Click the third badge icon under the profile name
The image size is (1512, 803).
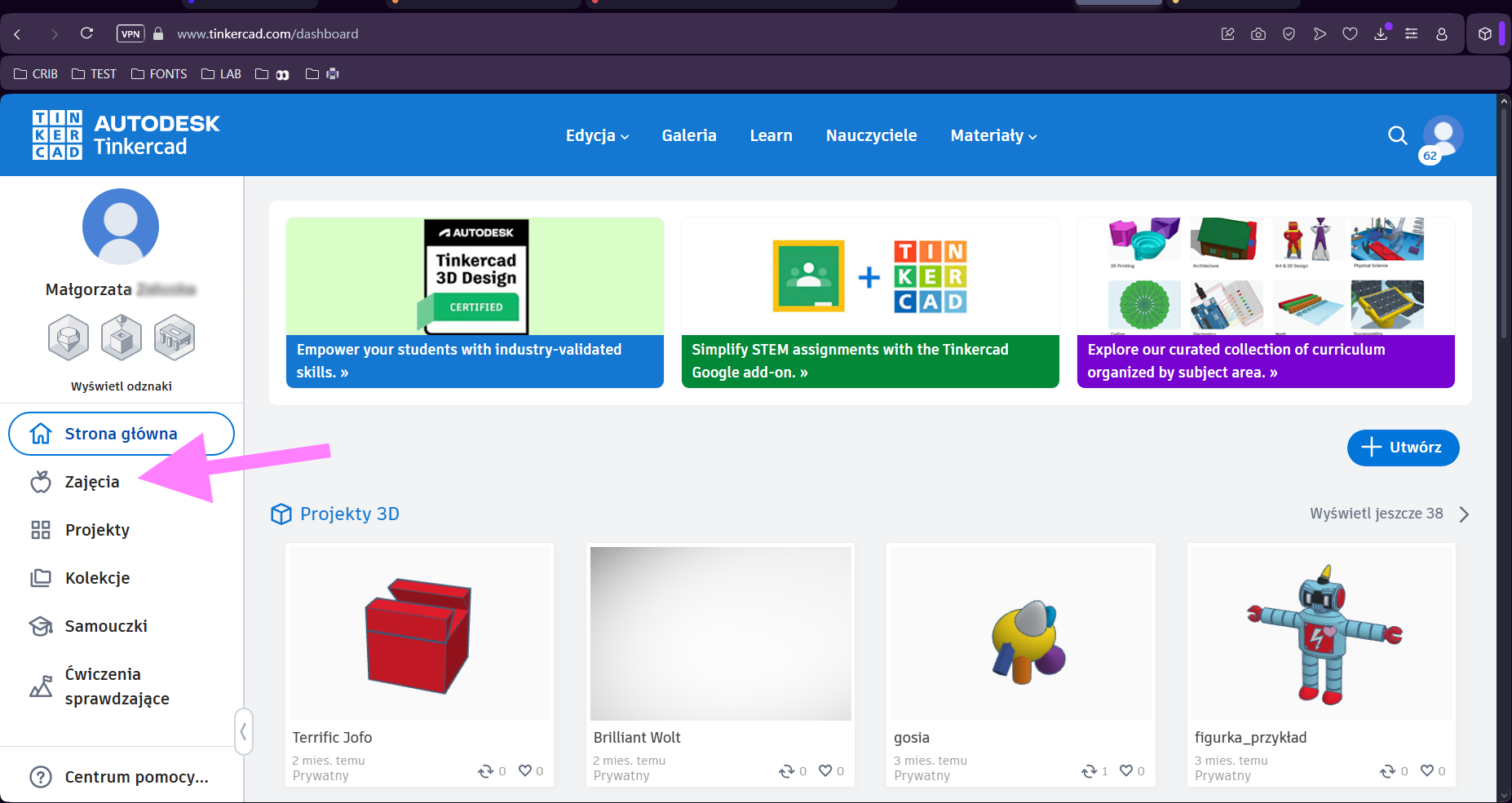pyautogui.click(x=175, y=338)
